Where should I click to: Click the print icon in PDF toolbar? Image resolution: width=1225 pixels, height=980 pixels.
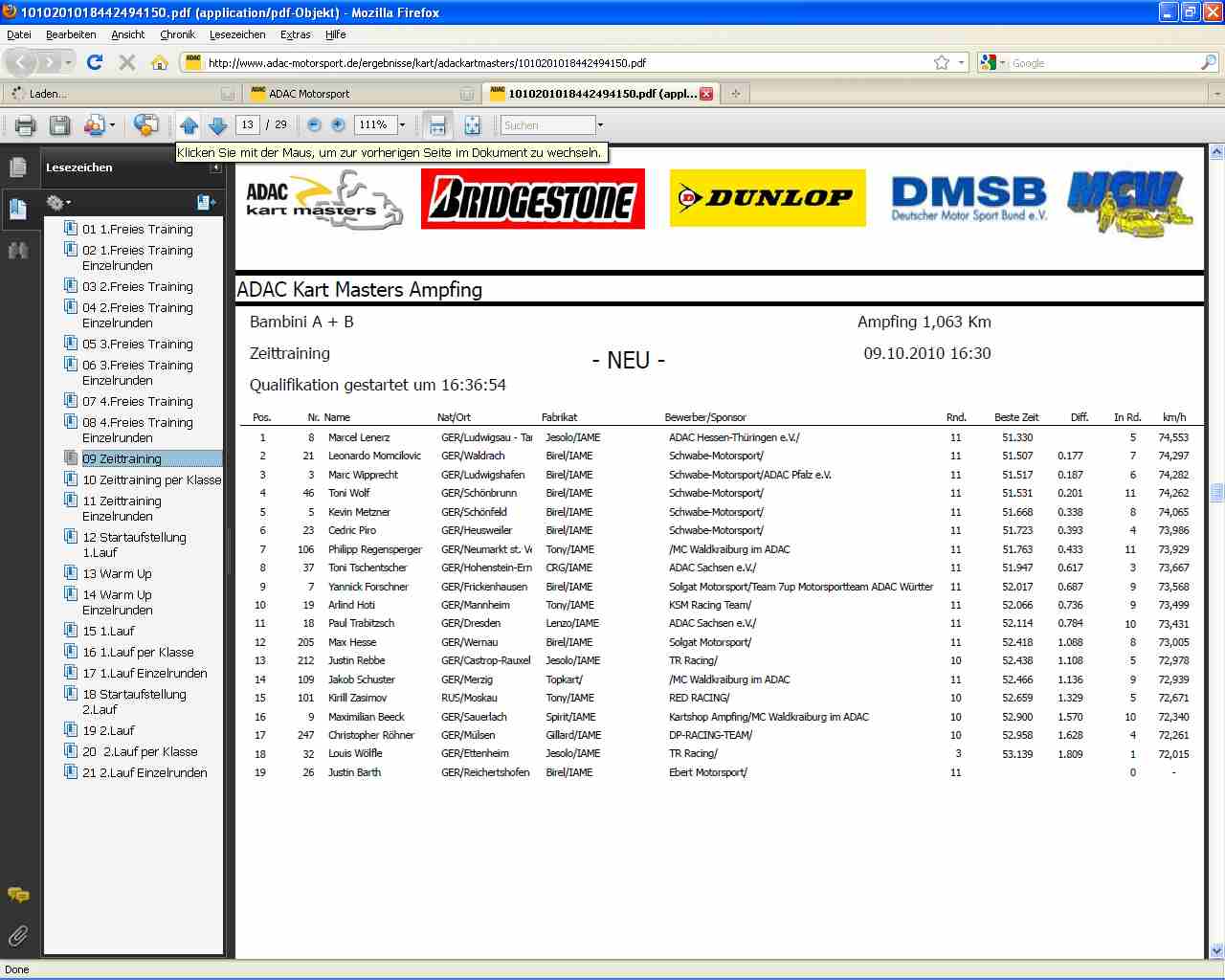26,125
